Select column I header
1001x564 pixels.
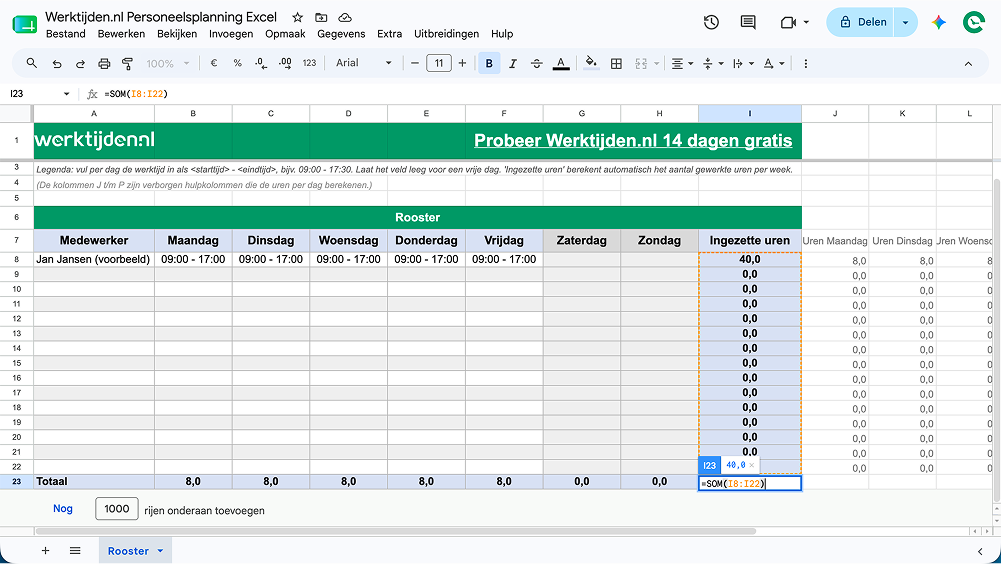pos(749,114)
